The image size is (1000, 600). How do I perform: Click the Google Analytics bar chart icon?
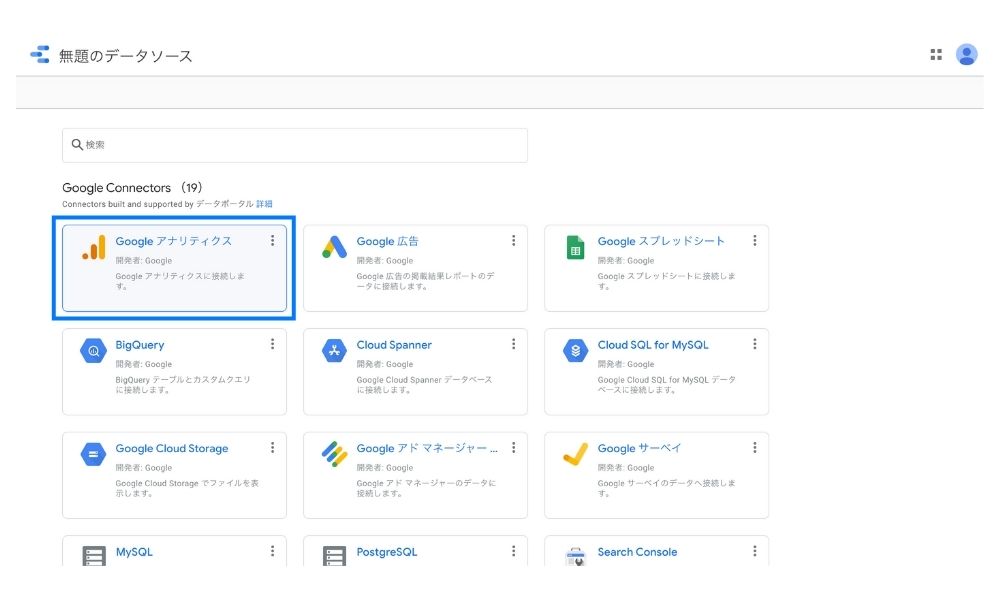[x=94, y=247]
